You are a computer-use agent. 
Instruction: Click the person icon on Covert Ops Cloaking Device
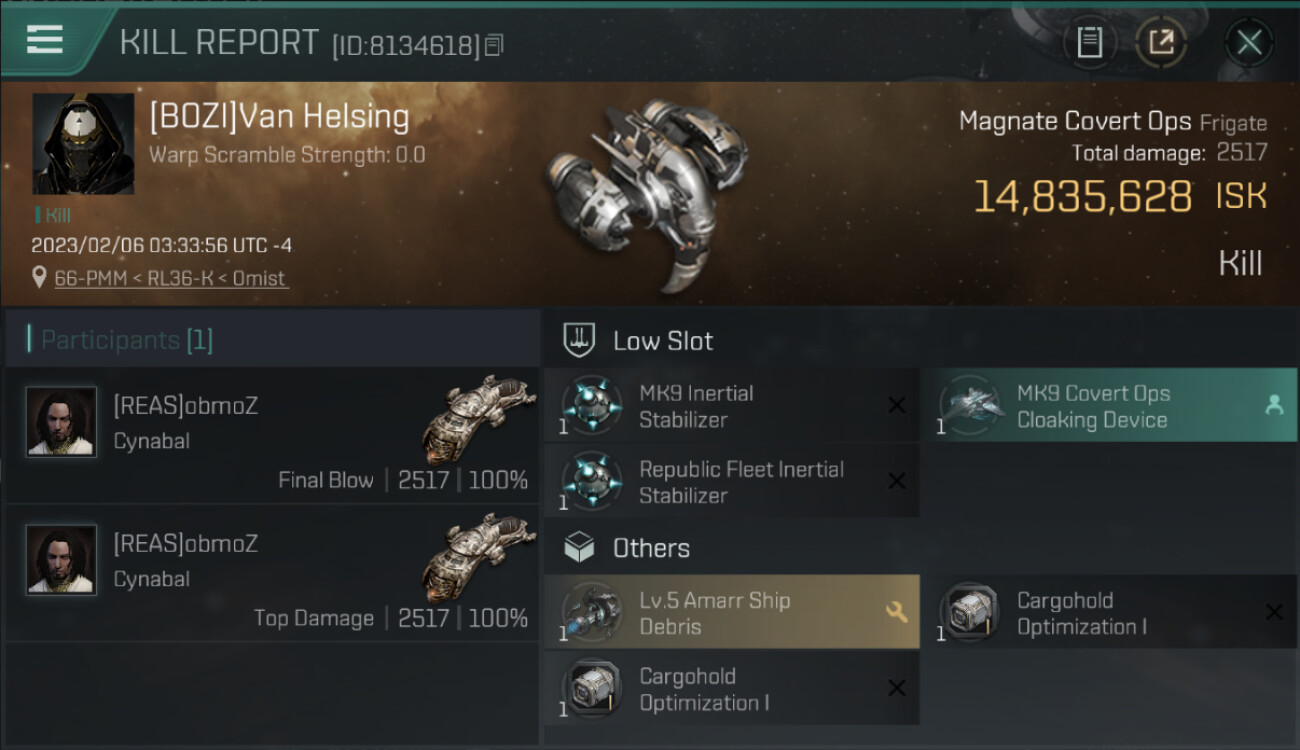1274,405
